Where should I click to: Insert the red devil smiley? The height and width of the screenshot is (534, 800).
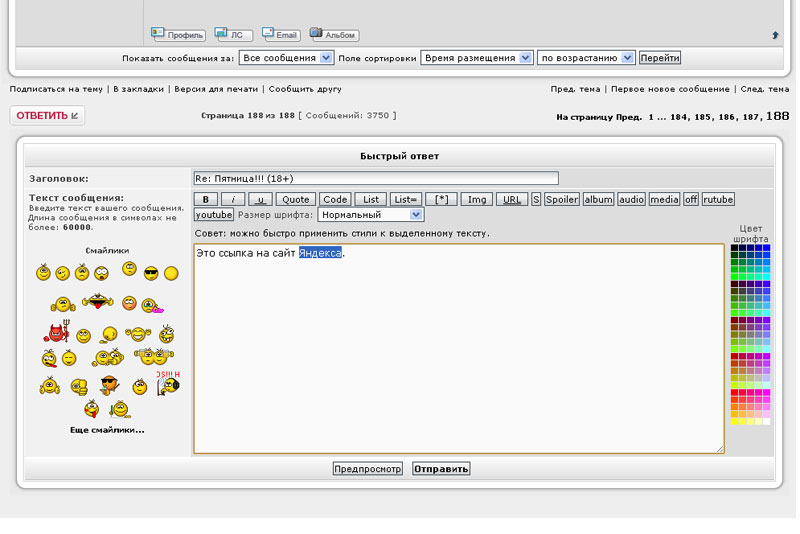(x=56, y=334)
